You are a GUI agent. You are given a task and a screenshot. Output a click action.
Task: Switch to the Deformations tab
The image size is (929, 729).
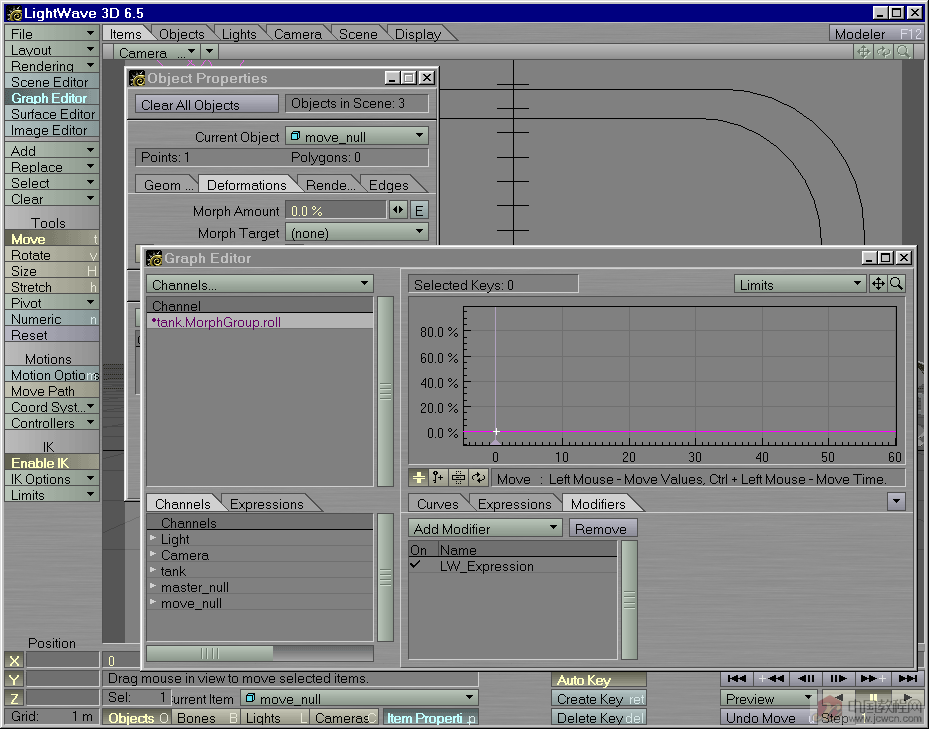tap(246, 185)
